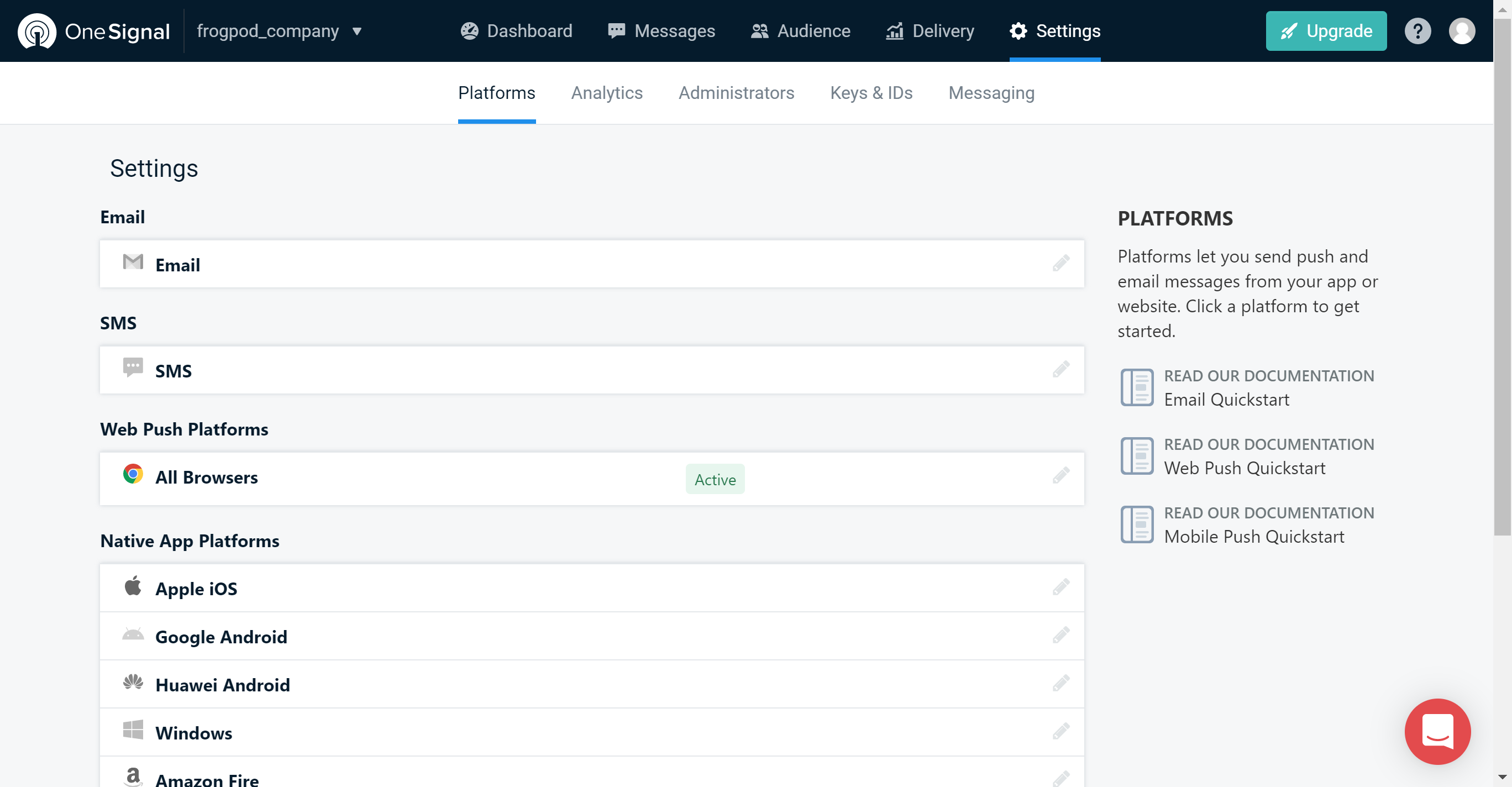
Task: Switch to the Messaging tab
Action: point(991,93)
